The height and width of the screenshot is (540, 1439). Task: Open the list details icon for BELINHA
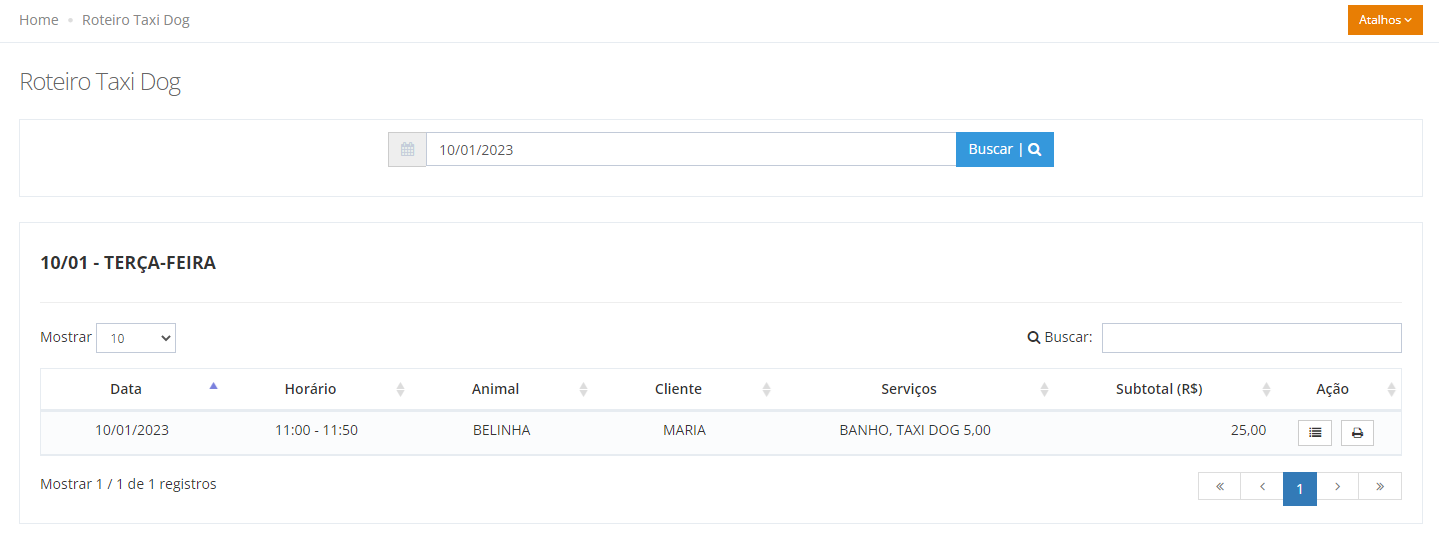point(1315,433)
